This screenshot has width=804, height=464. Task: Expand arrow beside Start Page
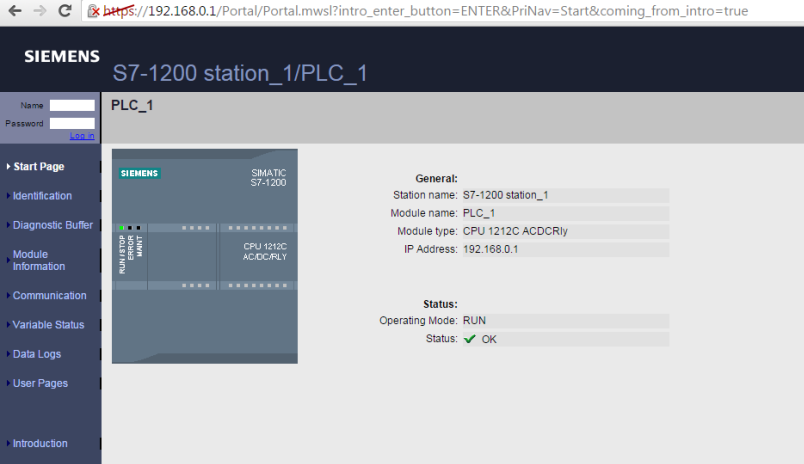coord(8,167)
